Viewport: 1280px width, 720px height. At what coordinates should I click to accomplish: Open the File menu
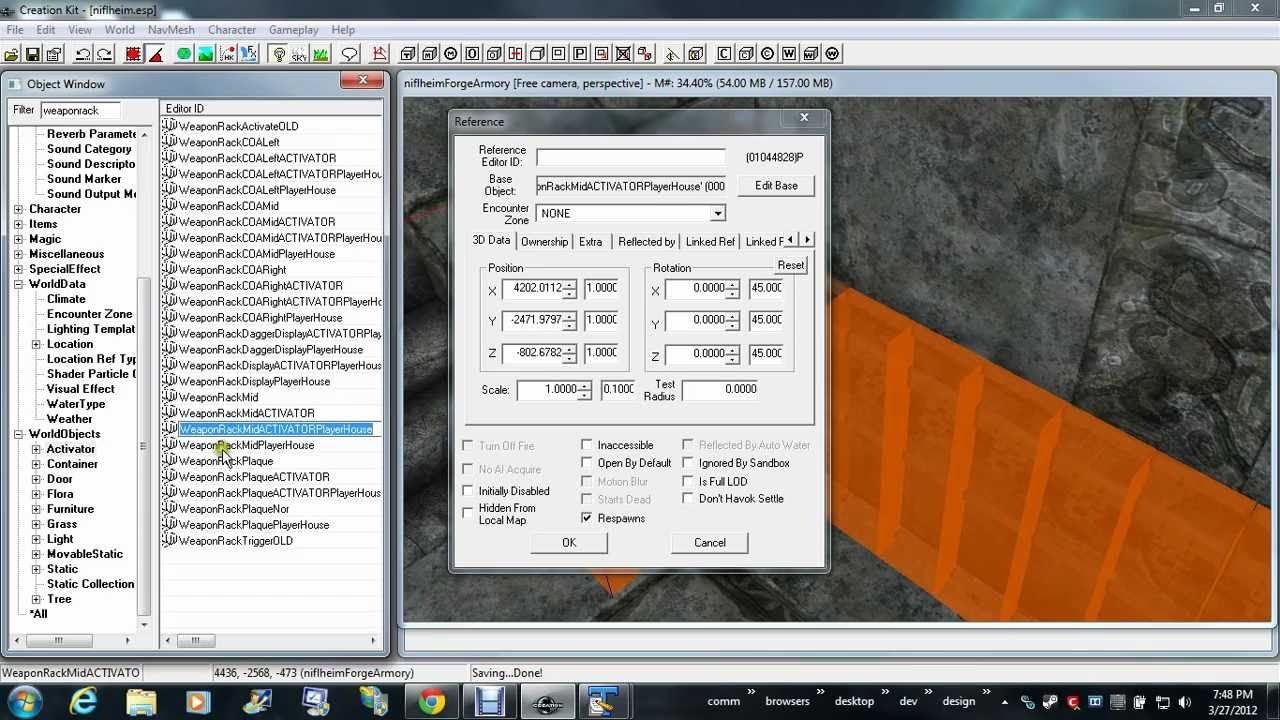[x=15, y=30]
